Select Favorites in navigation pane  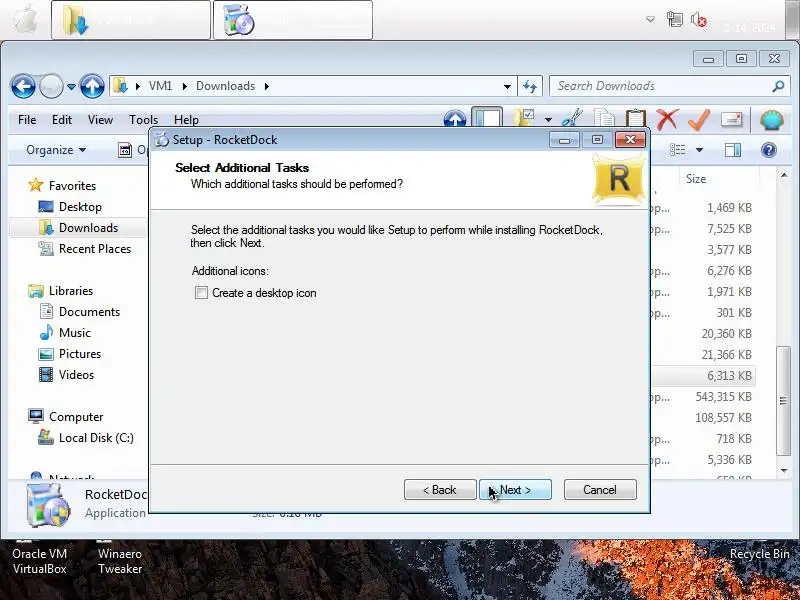[72, 186]
